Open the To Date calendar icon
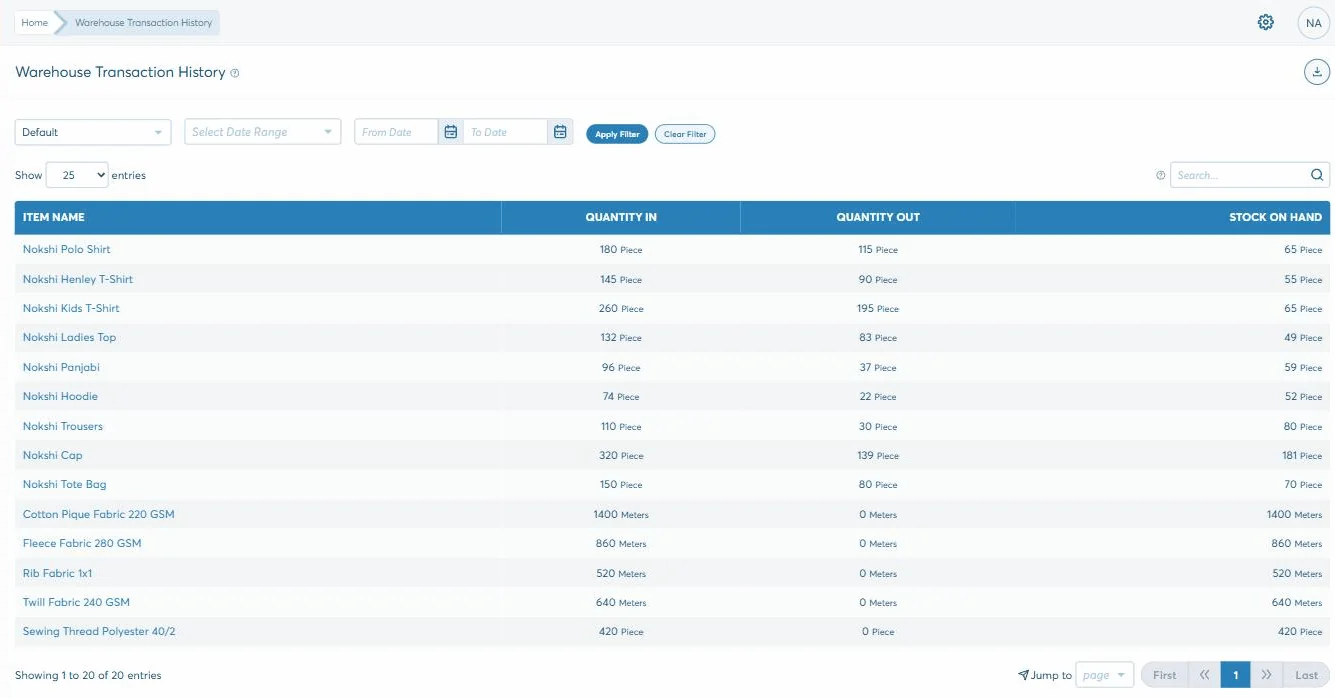The height and width of the screenshot is (698, 1335). [x=561, y=132]
